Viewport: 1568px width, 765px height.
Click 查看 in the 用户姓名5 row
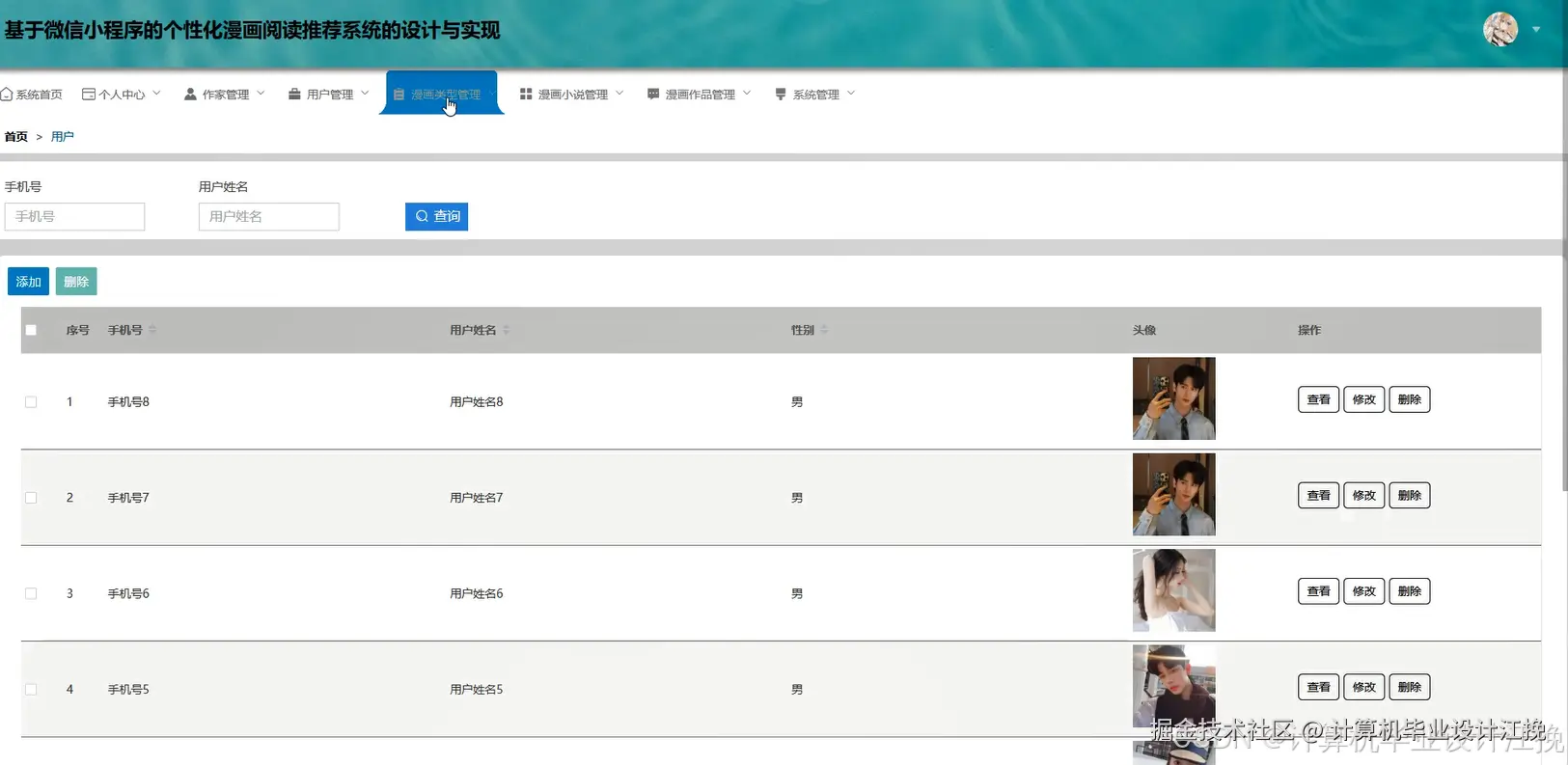pos(1318,687)
